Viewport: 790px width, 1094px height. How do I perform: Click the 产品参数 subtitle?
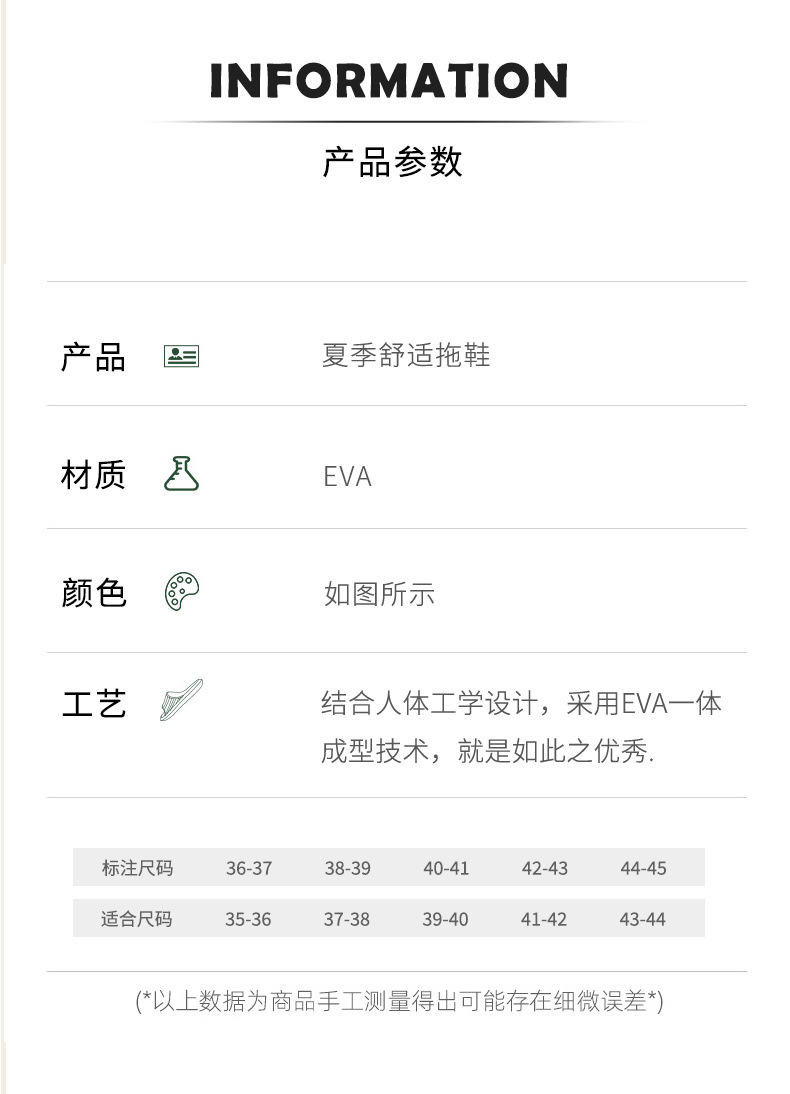[x=393, y=161]
